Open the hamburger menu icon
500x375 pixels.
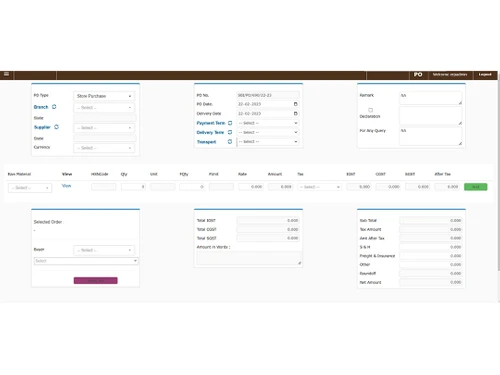click(x=6, y=74)
